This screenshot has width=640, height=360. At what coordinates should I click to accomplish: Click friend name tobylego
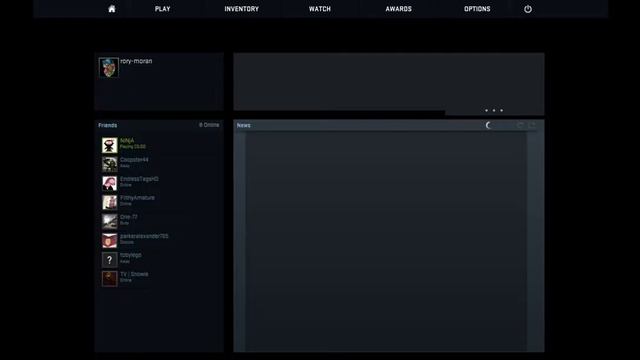pyautogui.click(x=131, y=255)
